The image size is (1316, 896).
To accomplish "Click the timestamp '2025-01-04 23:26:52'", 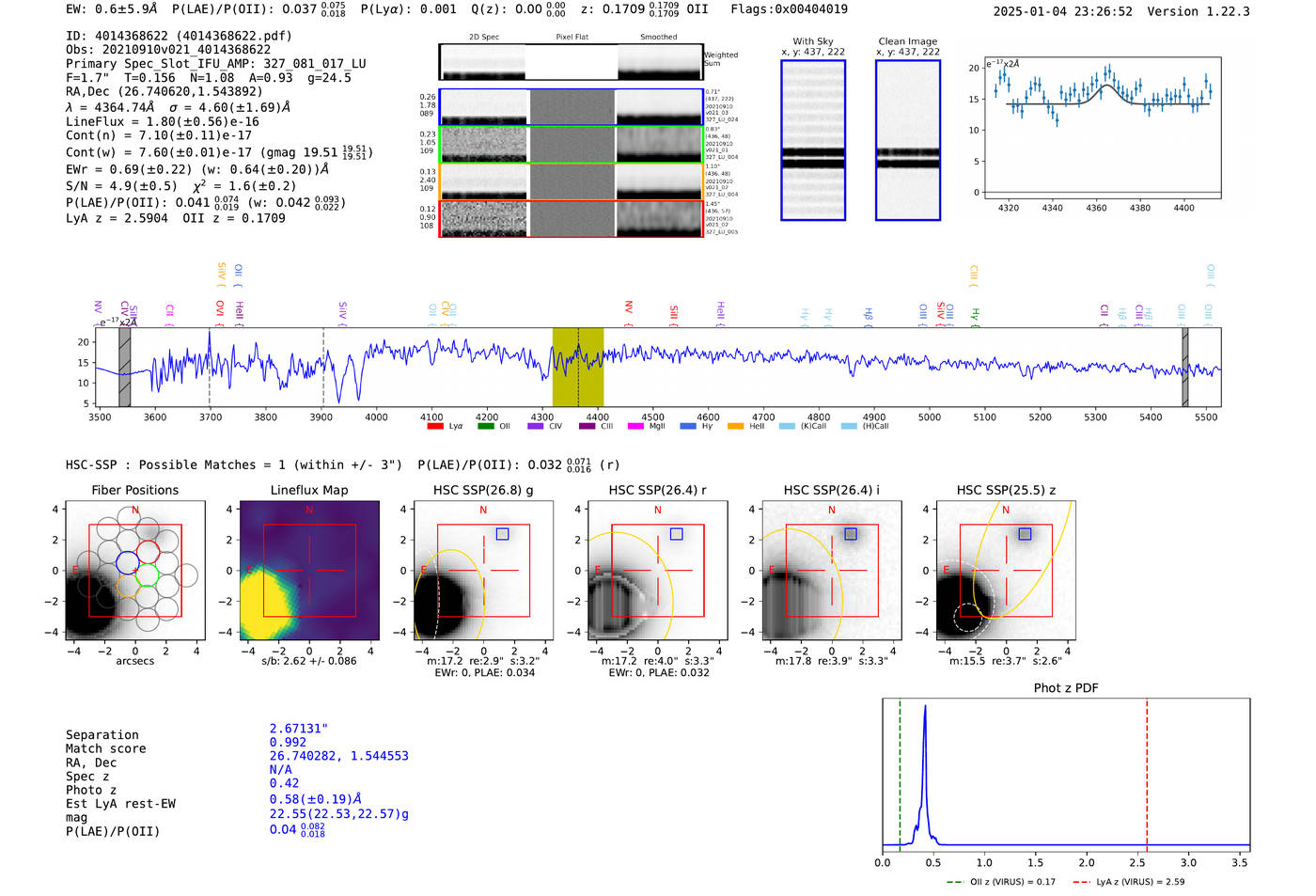I will 1063,11.
